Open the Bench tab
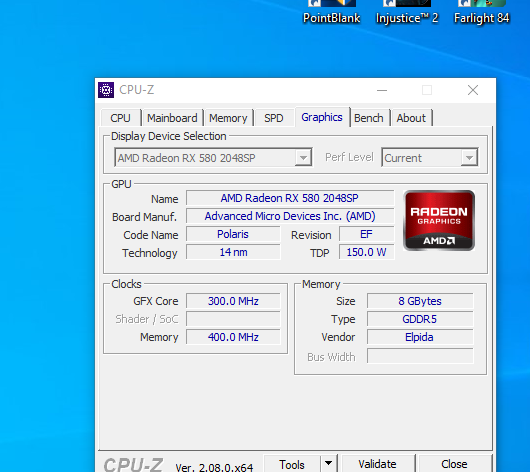This screenshot has height=472, width=530. coord(369,118)
